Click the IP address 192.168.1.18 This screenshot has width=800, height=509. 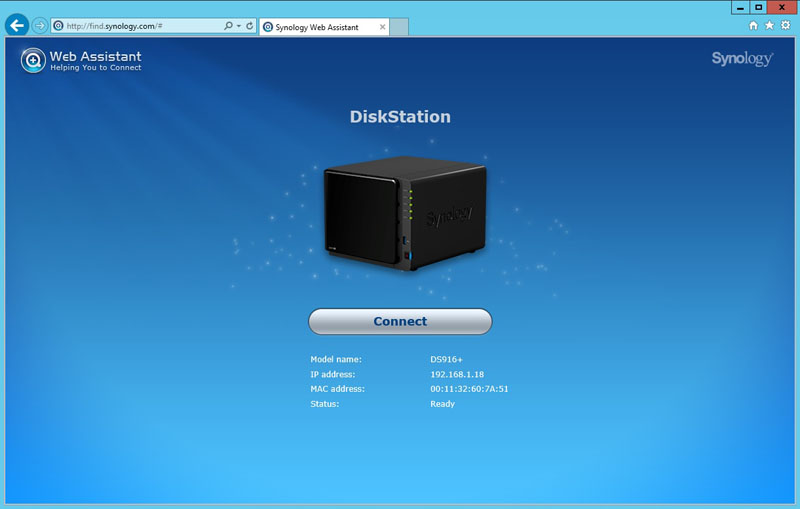click(457, 374)
